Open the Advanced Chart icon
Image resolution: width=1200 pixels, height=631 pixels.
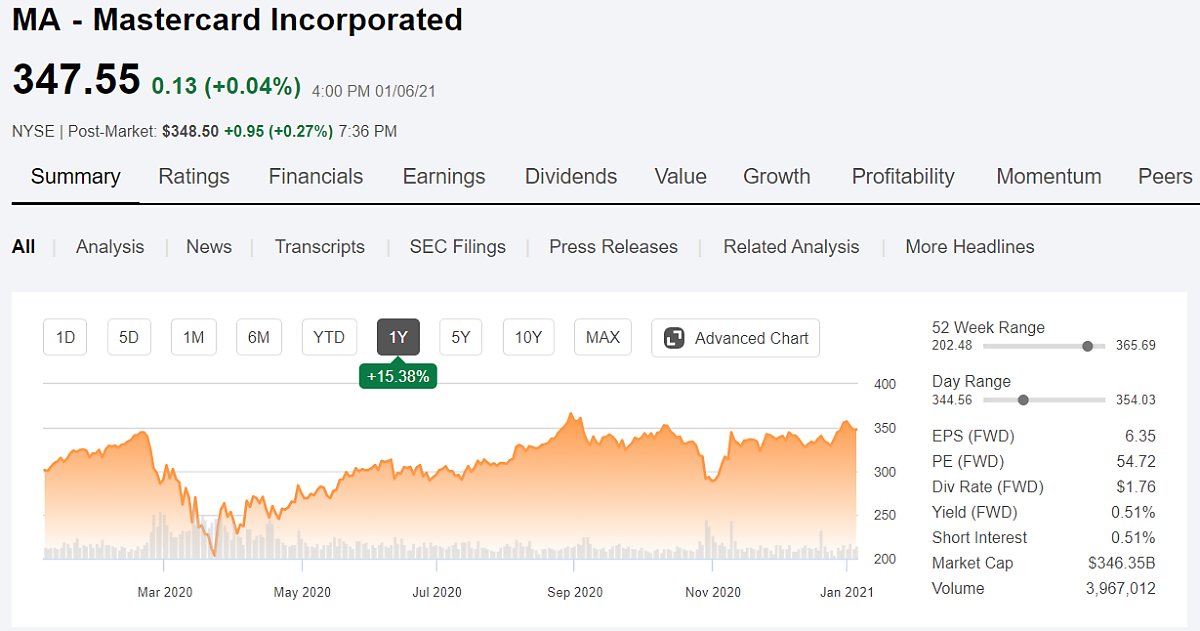(x=675, y=338)
